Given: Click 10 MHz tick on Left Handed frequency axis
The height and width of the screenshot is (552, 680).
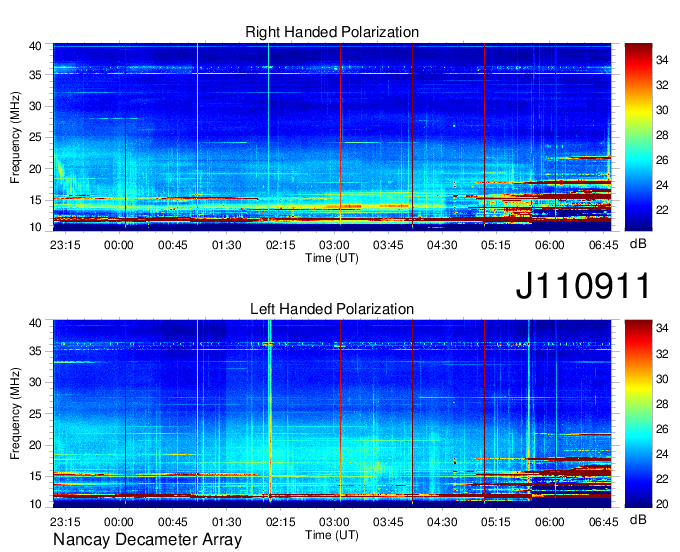Looking at the screenshot, I should coord(35,504).
